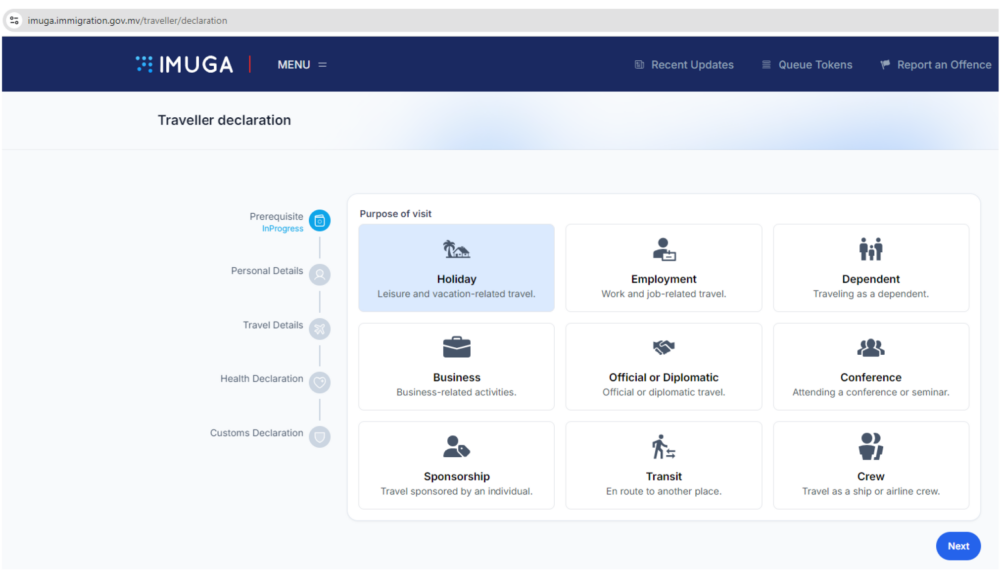The width and height of the screenshot is (1000, 570).
Task: Click the Conference group icon
Action: coord(870,347)
